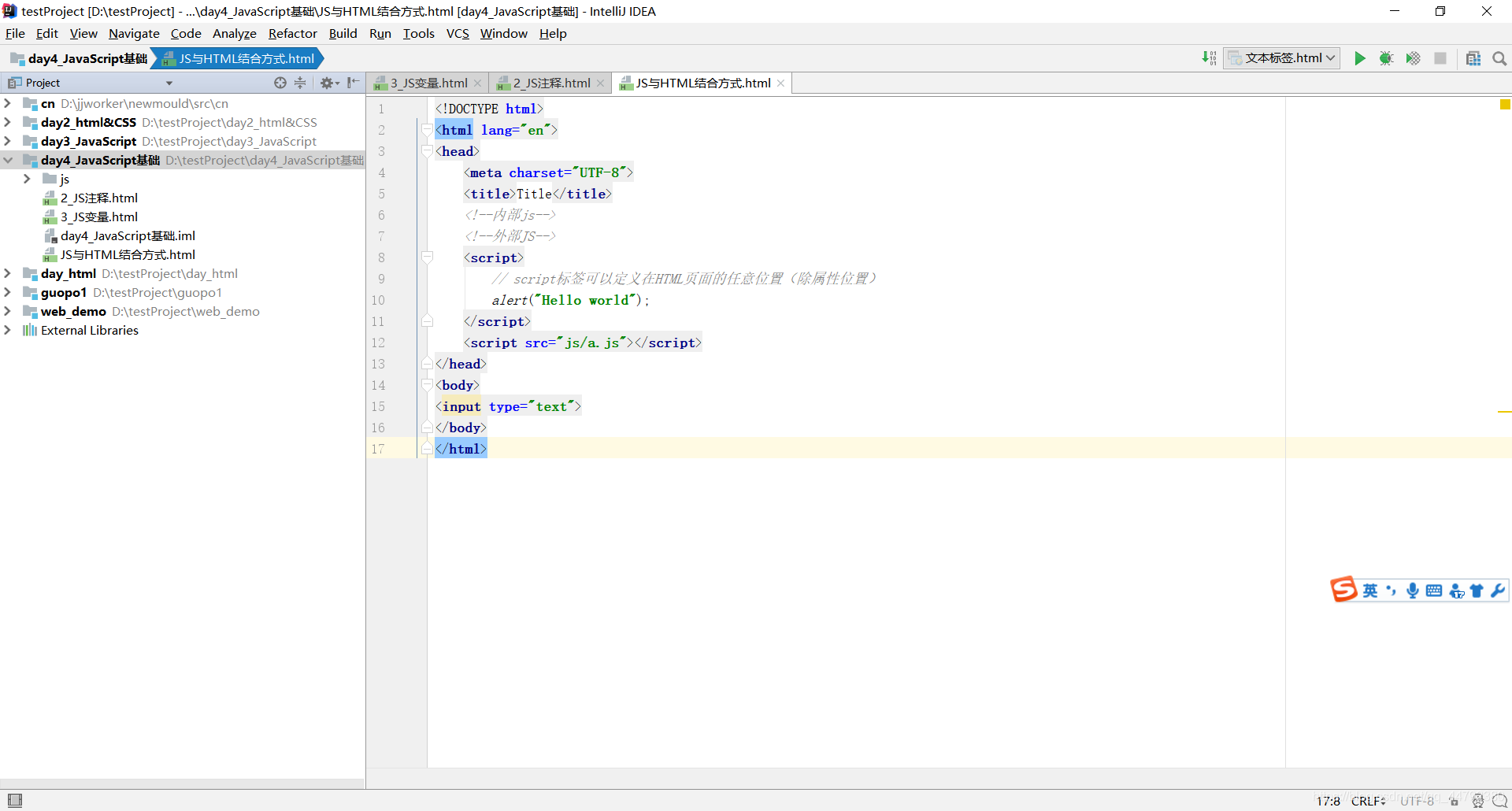Expand the day_html module
Image resolution: width=1512 pixels, height=811 pixels.
(x=7, y=273)
